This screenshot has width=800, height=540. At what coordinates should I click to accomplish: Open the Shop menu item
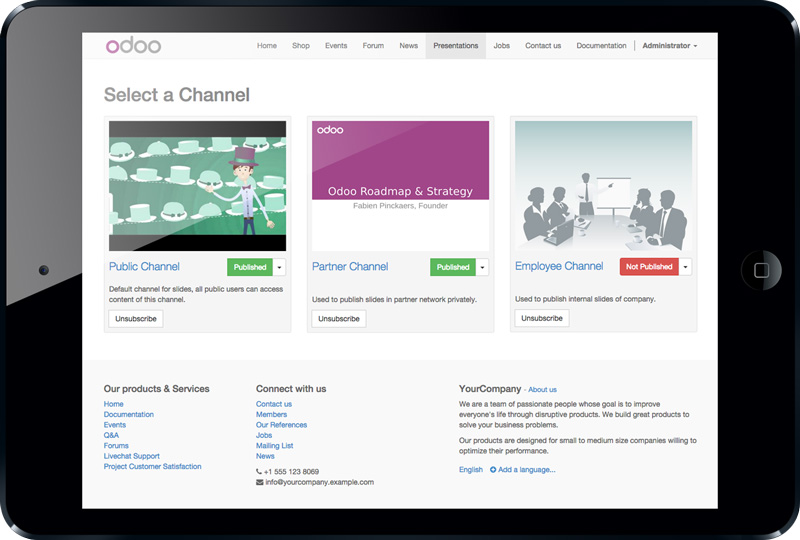pos(301,45)
